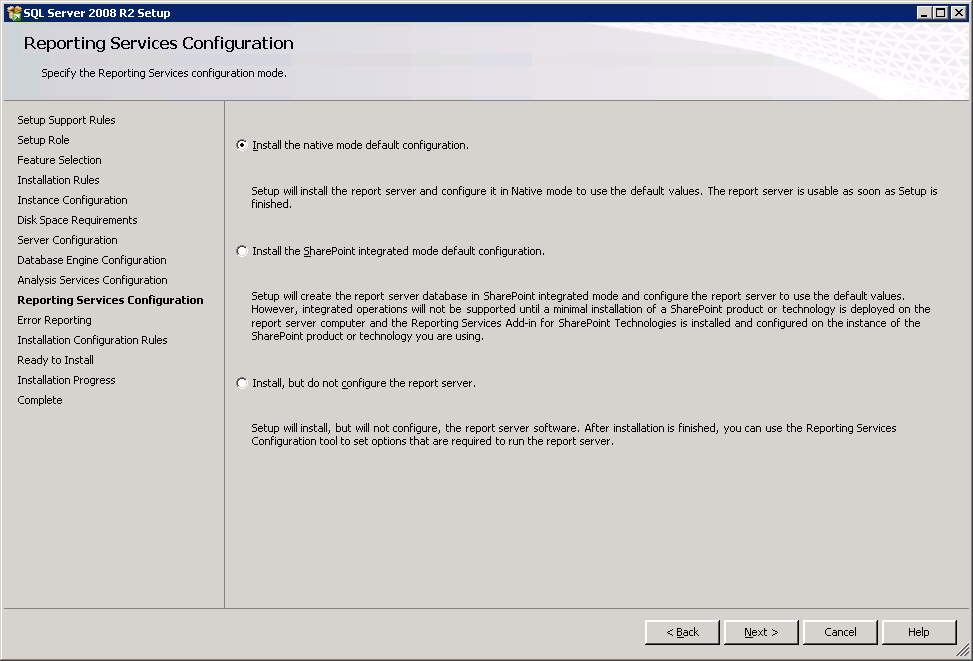Screen dimensions: 973x661
Task: Click 'Specify the Reporting Services configuration mode.' subtitle
Action: [x=164, y=73]
